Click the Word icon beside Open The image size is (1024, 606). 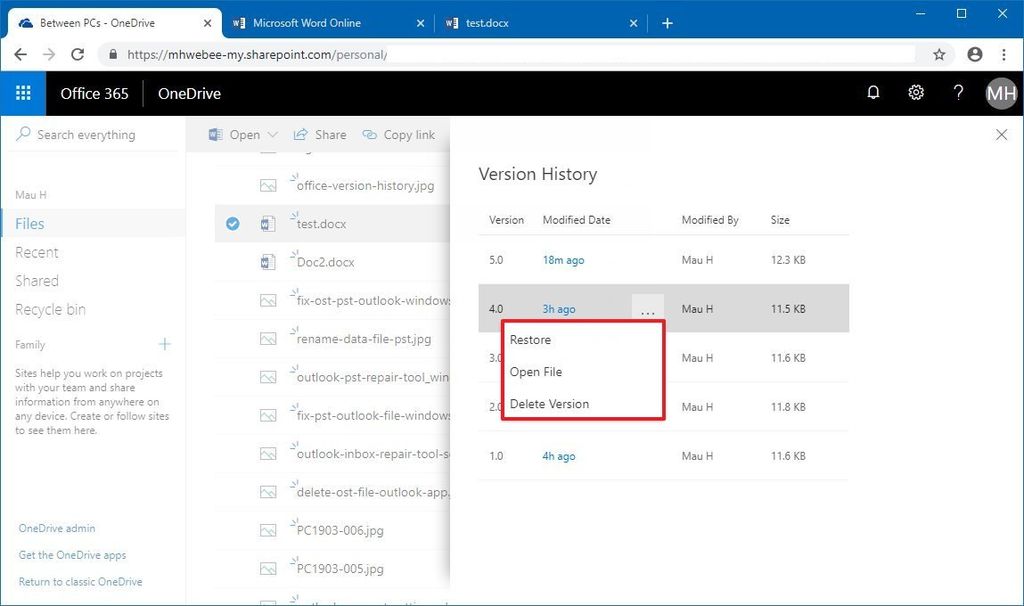point(214,134)
